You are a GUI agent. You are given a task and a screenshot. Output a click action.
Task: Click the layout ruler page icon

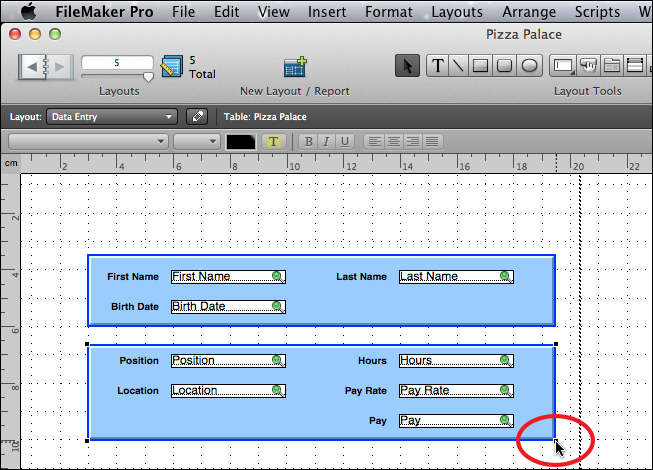click(x=172, y=66)
